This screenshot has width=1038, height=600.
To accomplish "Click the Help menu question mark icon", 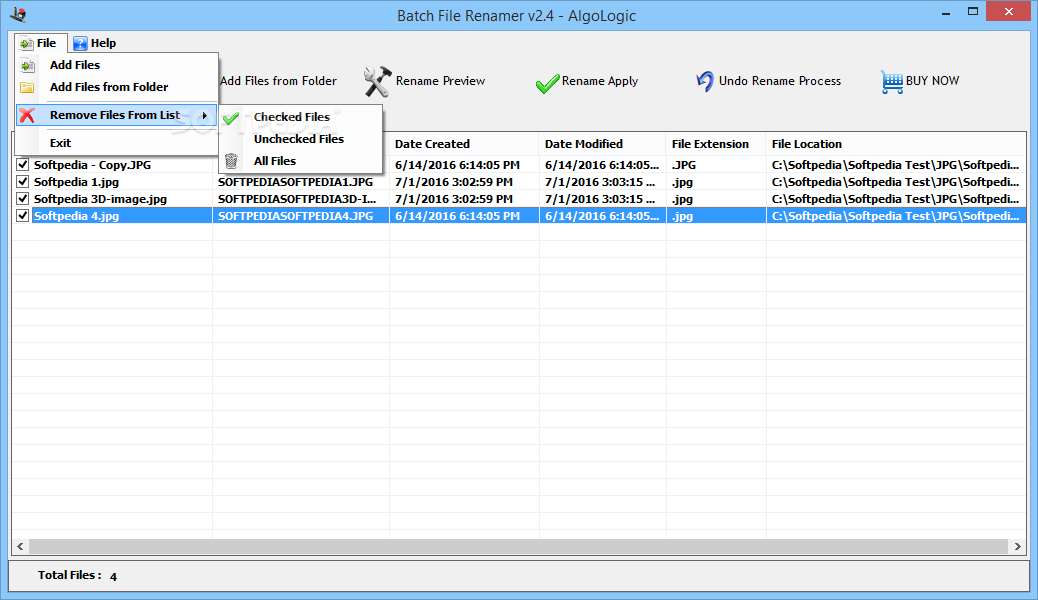I will pyautogui.click(x=80, y=44).
